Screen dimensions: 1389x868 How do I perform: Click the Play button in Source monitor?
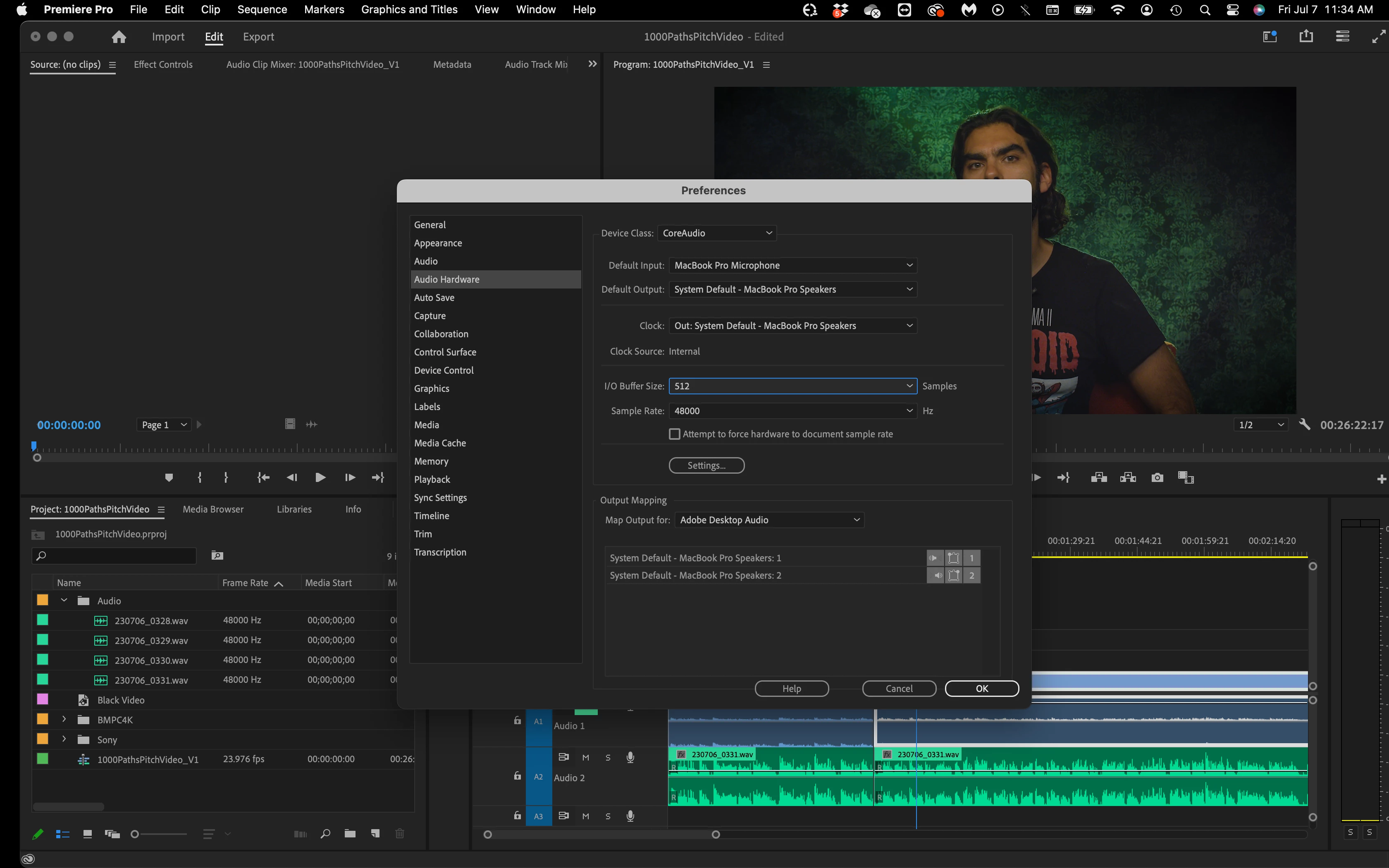[x=320, y=478]
